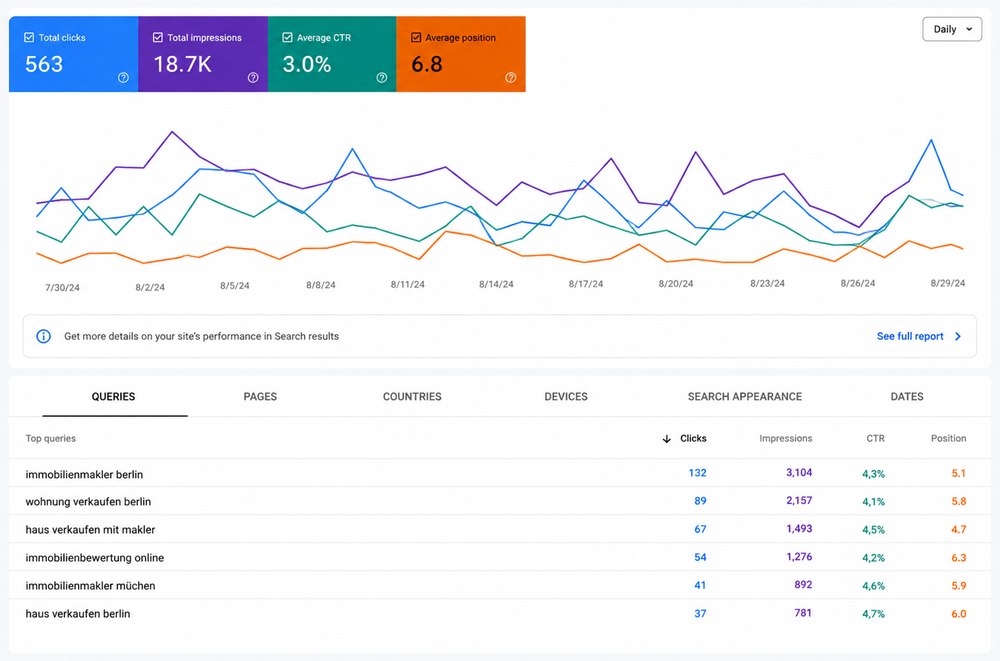Open the Countries tab
The height and width of the screenshot is (661, 1000).
coord(412,396)
